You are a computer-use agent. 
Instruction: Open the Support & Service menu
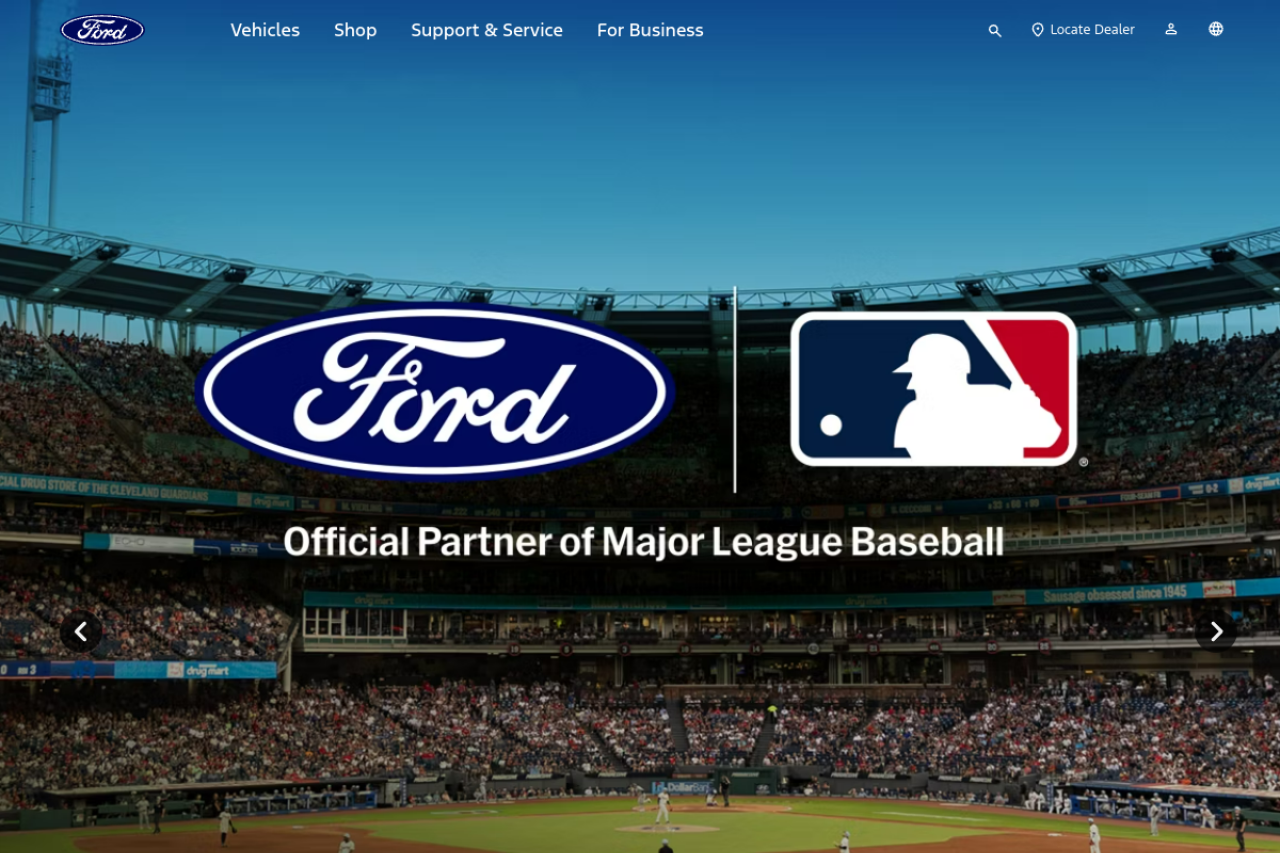[487, 30]
